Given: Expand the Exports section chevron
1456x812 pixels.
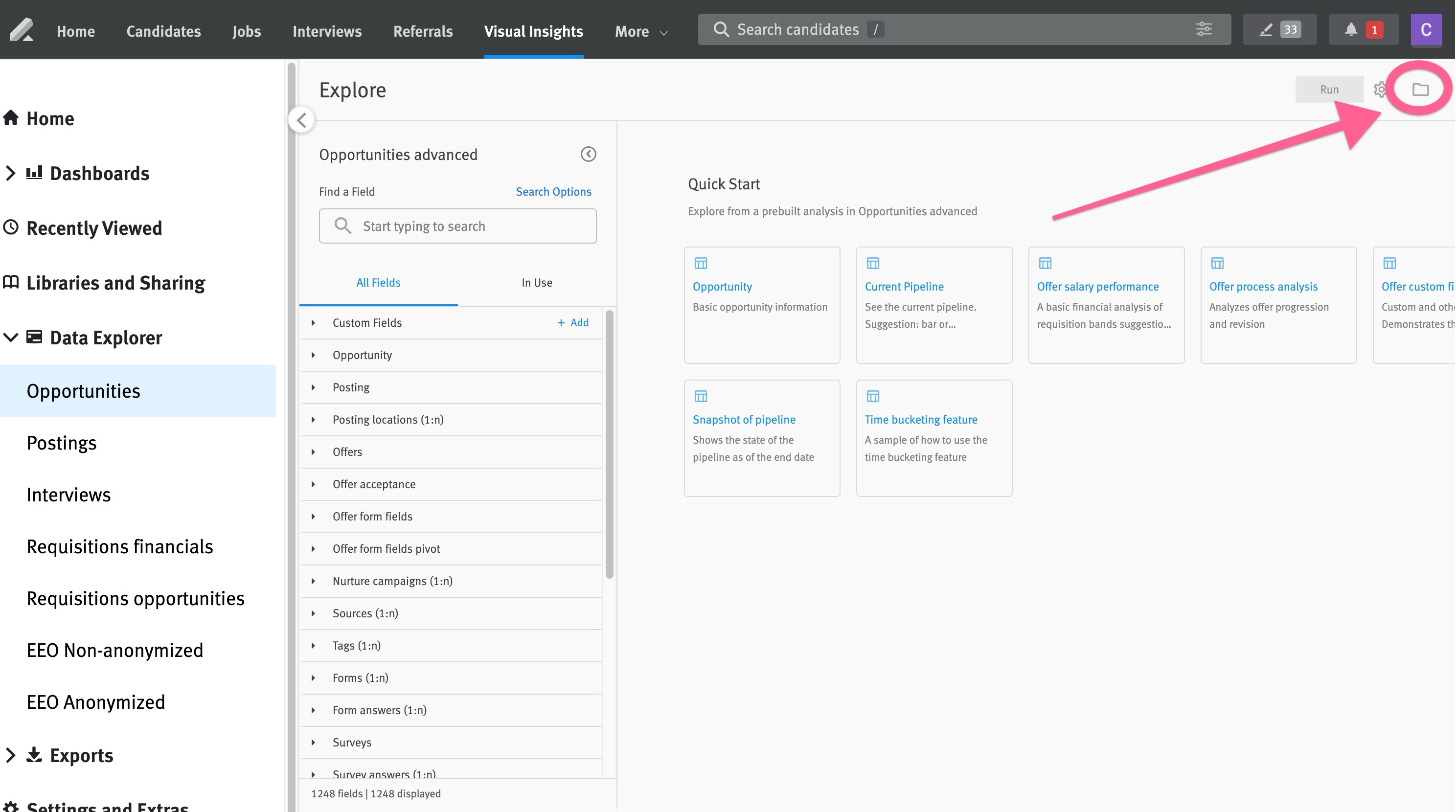Looking at the screenshot, I should coord(10,754).
